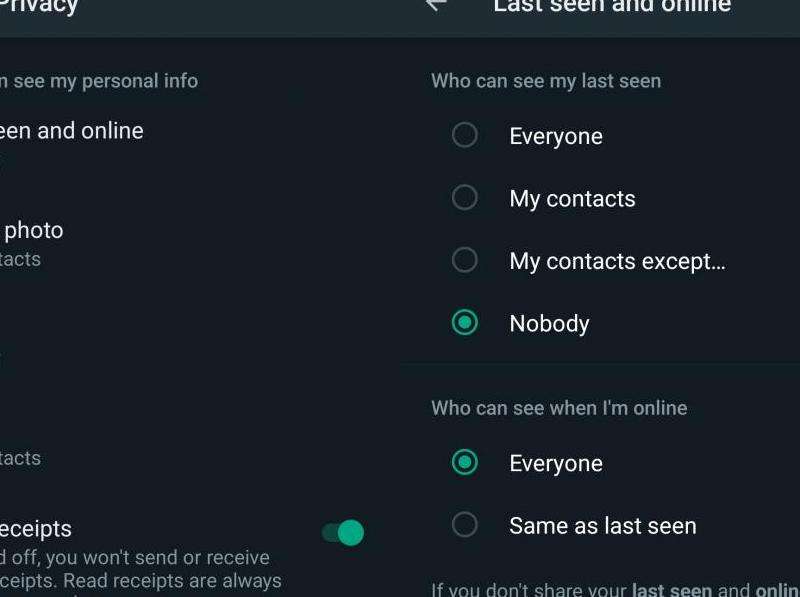The height and width of the screenshot is (597, 800).
Task: Click the 'My contacts except…' label text
Action: 617,262
